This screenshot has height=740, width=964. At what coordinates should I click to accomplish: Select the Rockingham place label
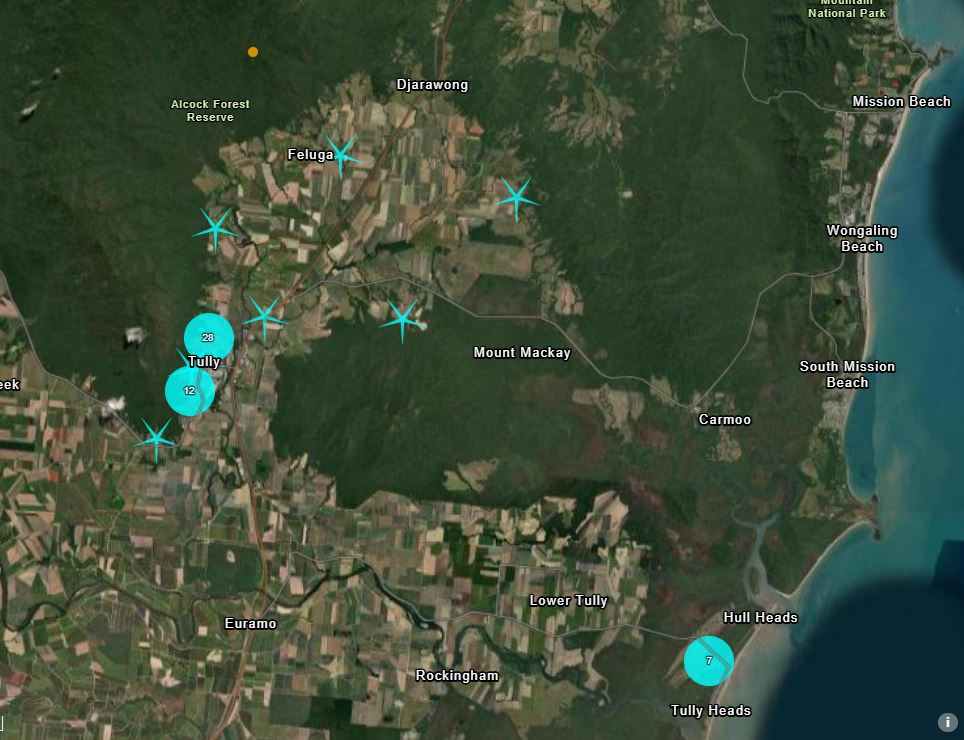pyautogui.click(x=457, y=675)
